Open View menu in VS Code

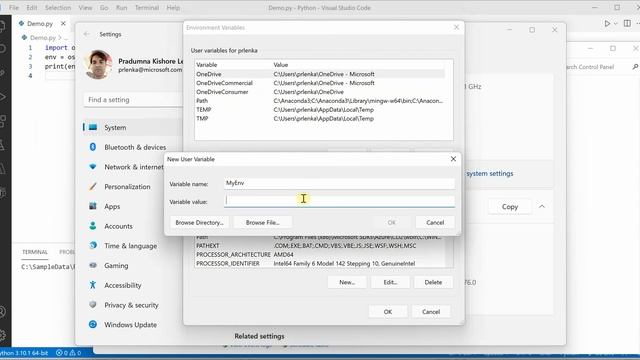point(85,8)
